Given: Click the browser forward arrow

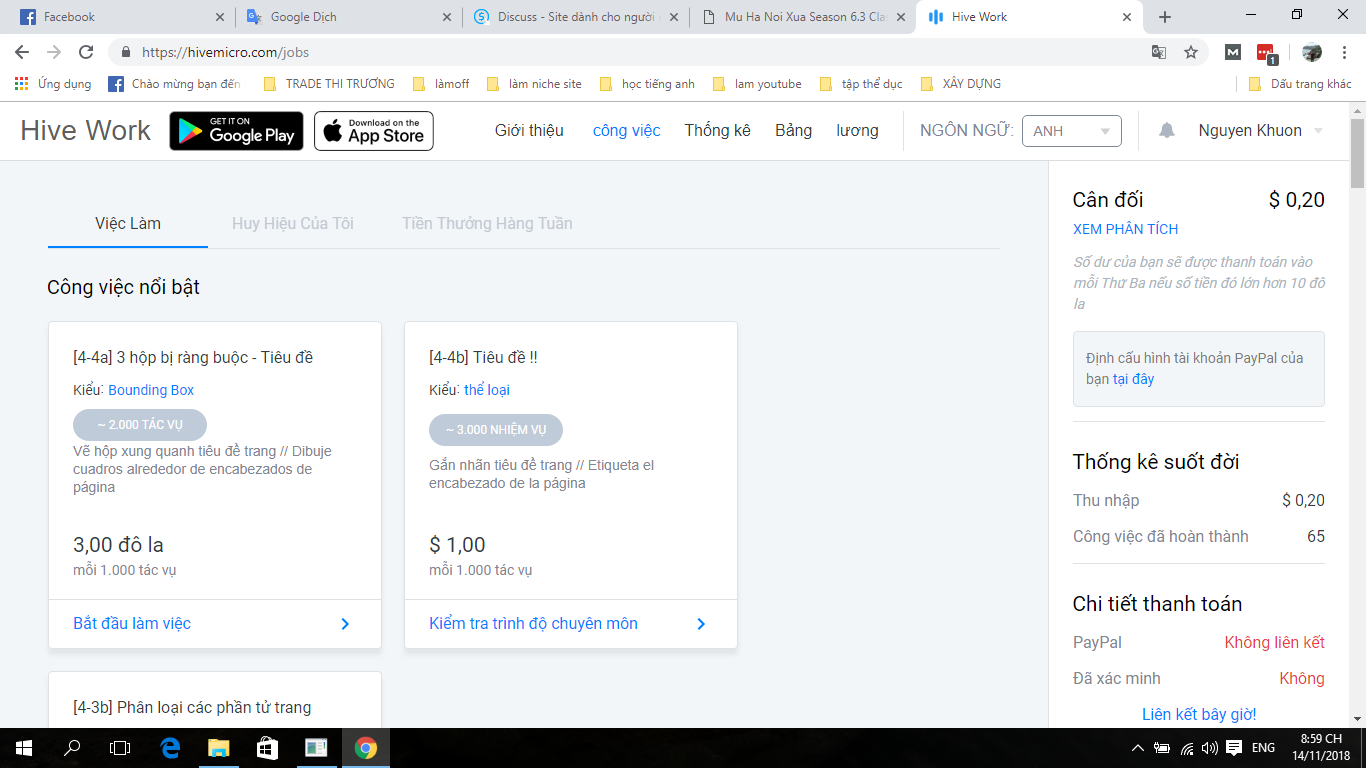Looking at the screenshot, I should (x=54, y=52).
